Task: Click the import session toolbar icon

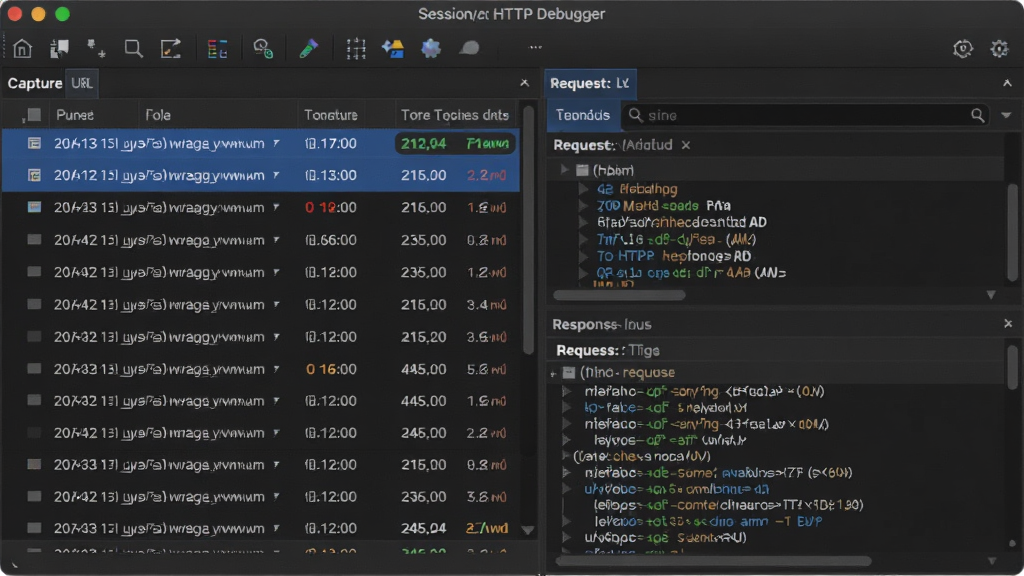Action: pos(59,48)
